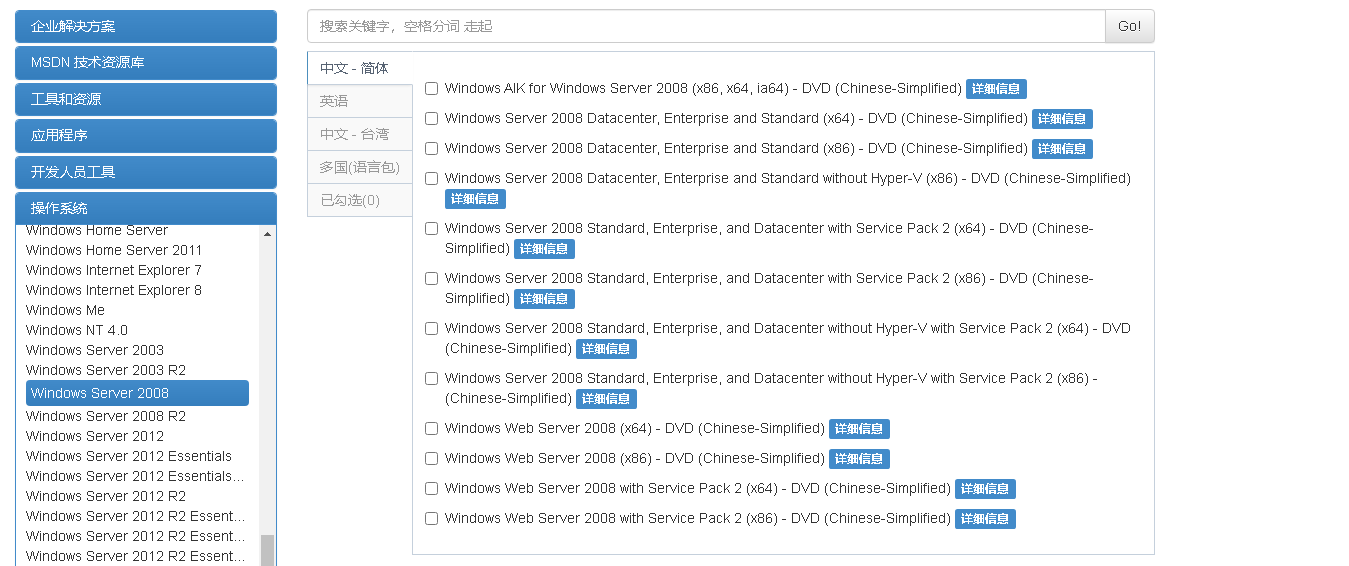The width and height of the screenshot is (1349, 566).
Task: Select Windows Internet Explorer 8 entry
Action: (x=114, y=290)
